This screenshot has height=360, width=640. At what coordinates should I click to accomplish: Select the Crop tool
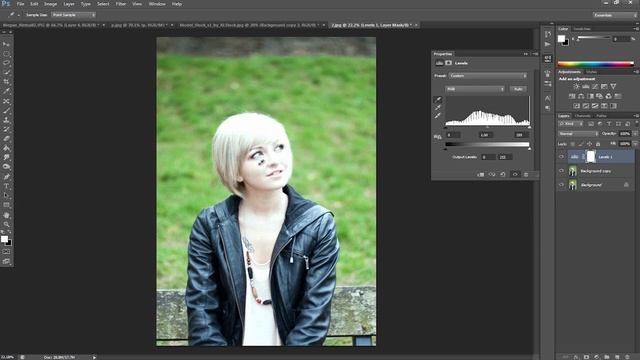point(6,82)
